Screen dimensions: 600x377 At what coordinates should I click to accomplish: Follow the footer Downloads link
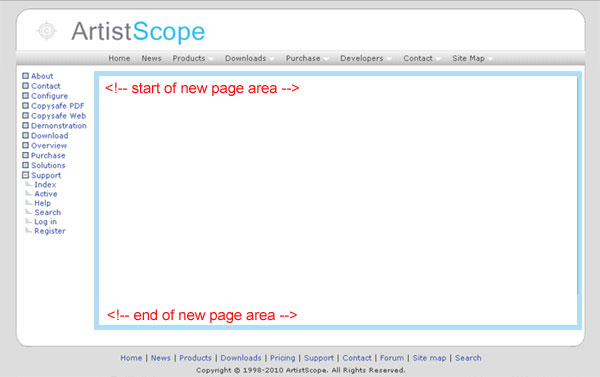241,358
